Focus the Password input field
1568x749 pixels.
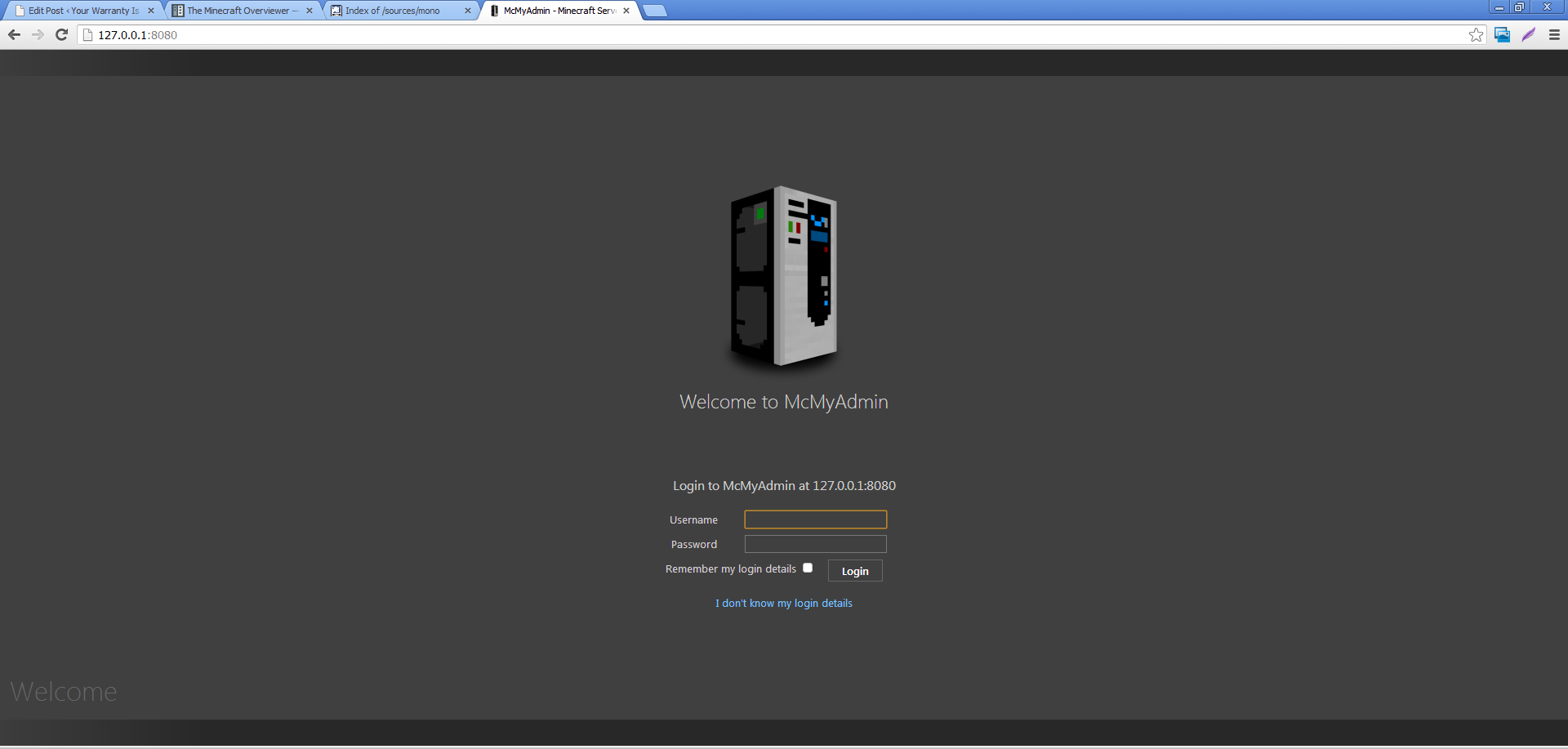(x=815, y=544)
